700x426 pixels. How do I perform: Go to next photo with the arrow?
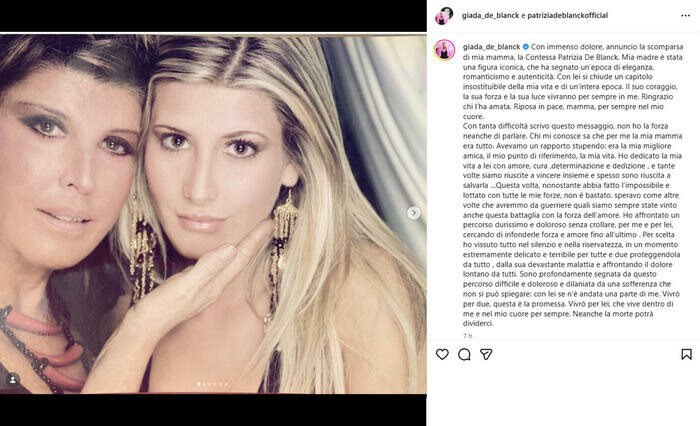pyautogui.click(x=413, y=213)
